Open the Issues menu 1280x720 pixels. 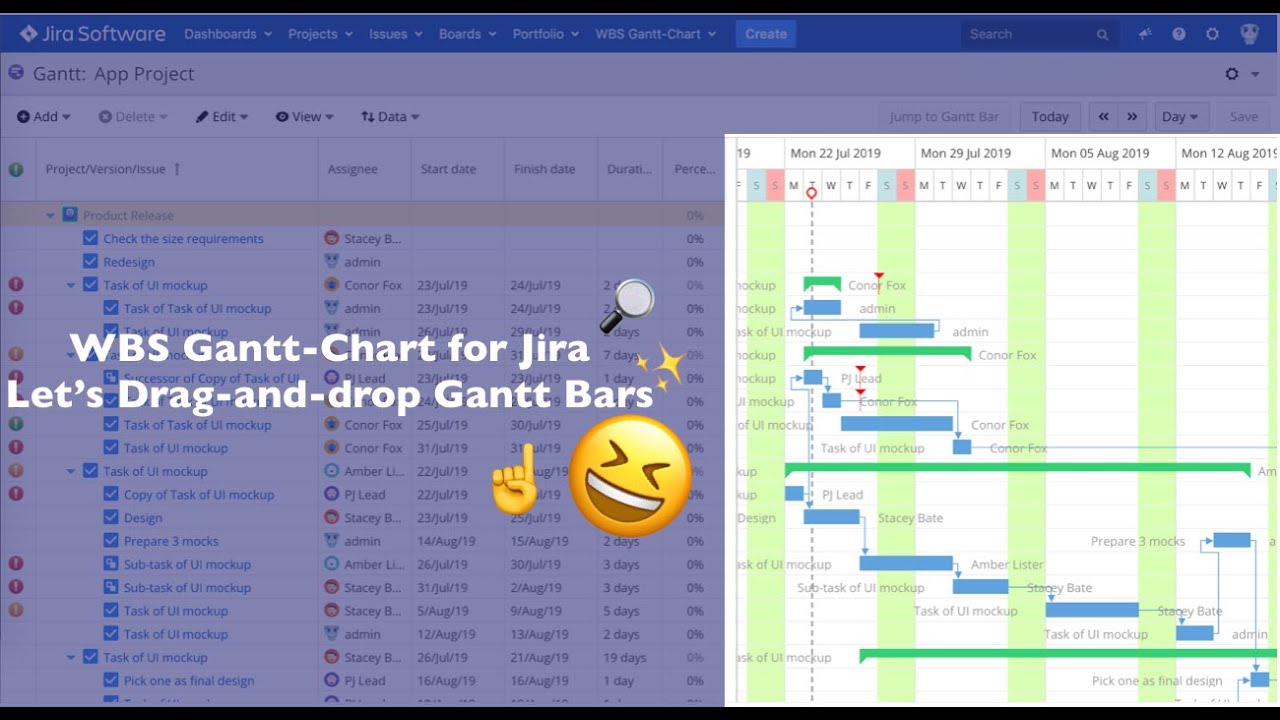click(x=396, y=34)
